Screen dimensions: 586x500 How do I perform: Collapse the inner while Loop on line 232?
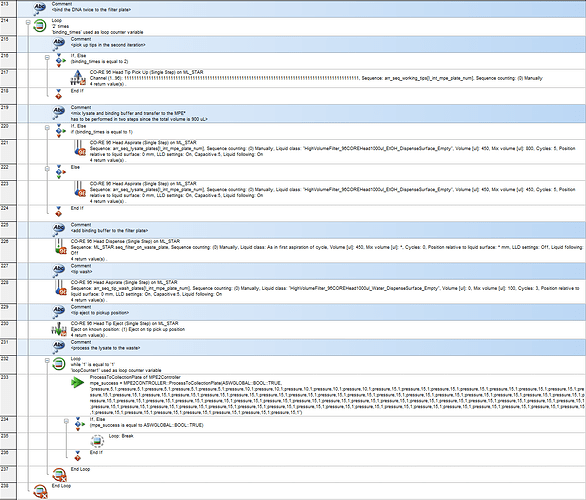(x=47, y=361)
